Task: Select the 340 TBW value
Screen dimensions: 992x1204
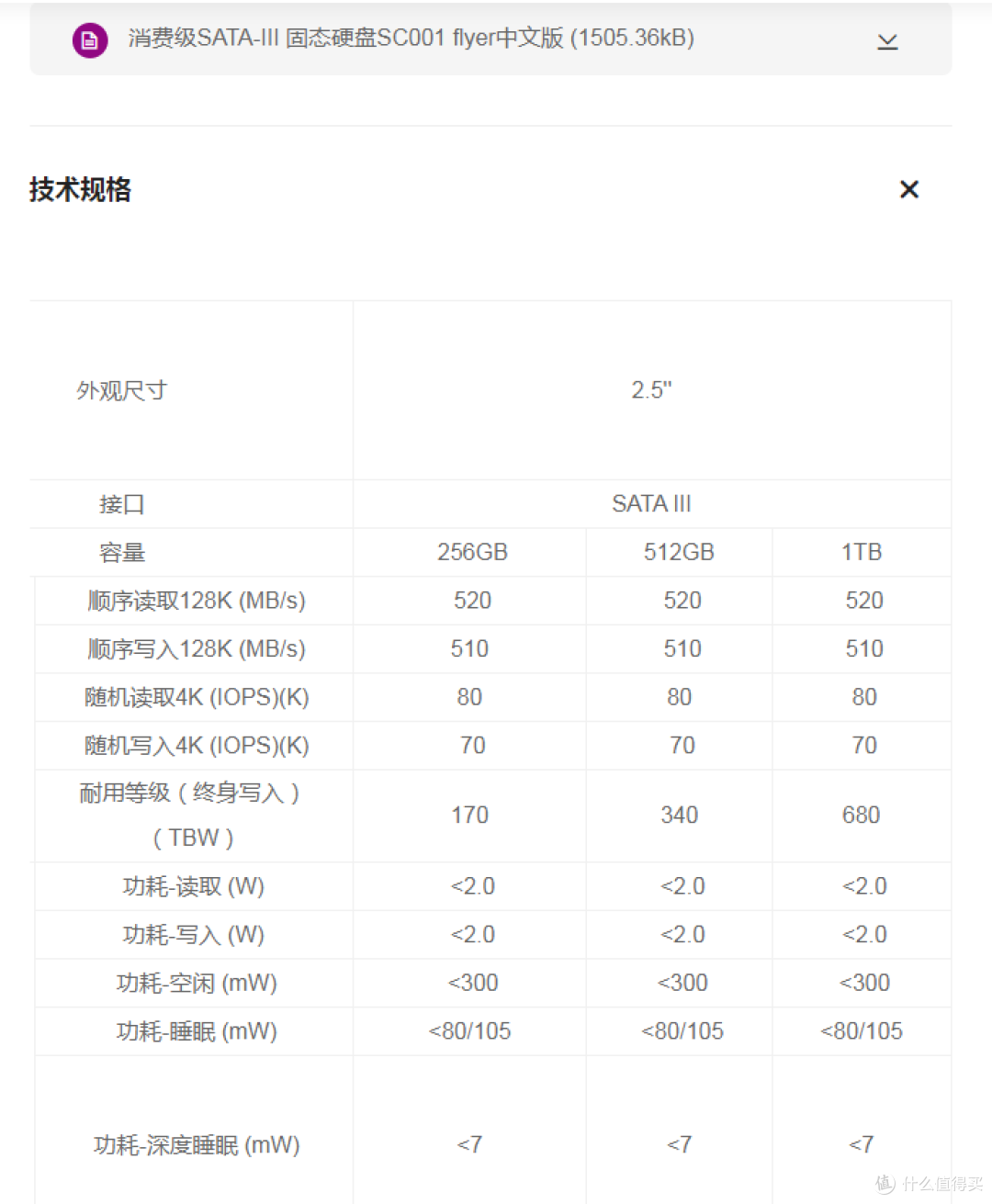Action: pos(679,816)
